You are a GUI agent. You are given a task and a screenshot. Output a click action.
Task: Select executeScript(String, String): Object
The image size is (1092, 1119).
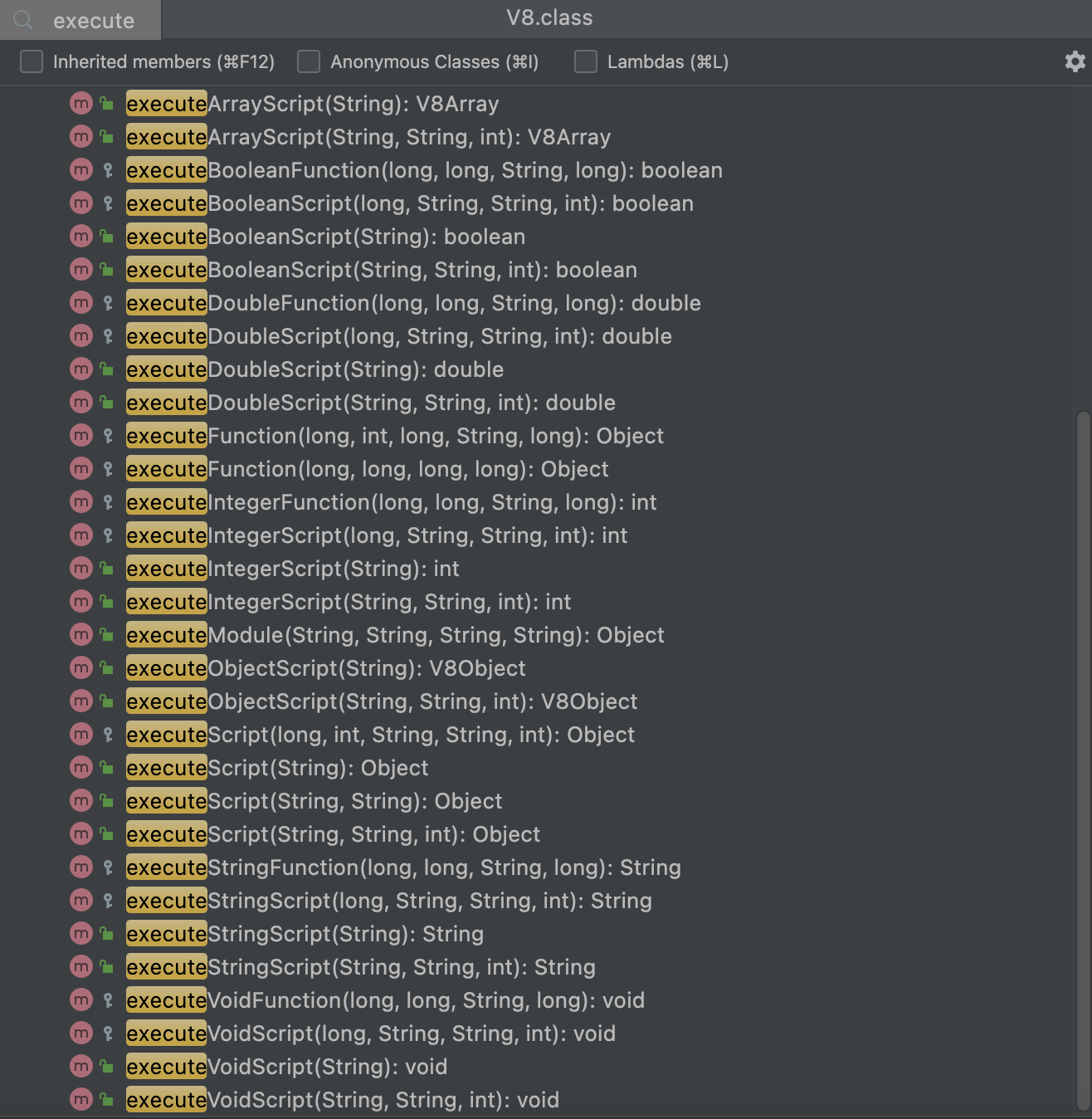coord(314,801)
